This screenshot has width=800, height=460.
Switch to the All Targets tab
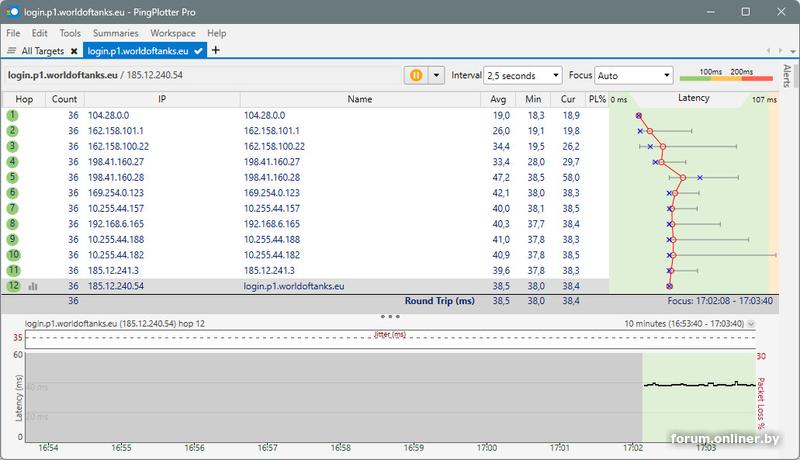[x=40, y=50]
